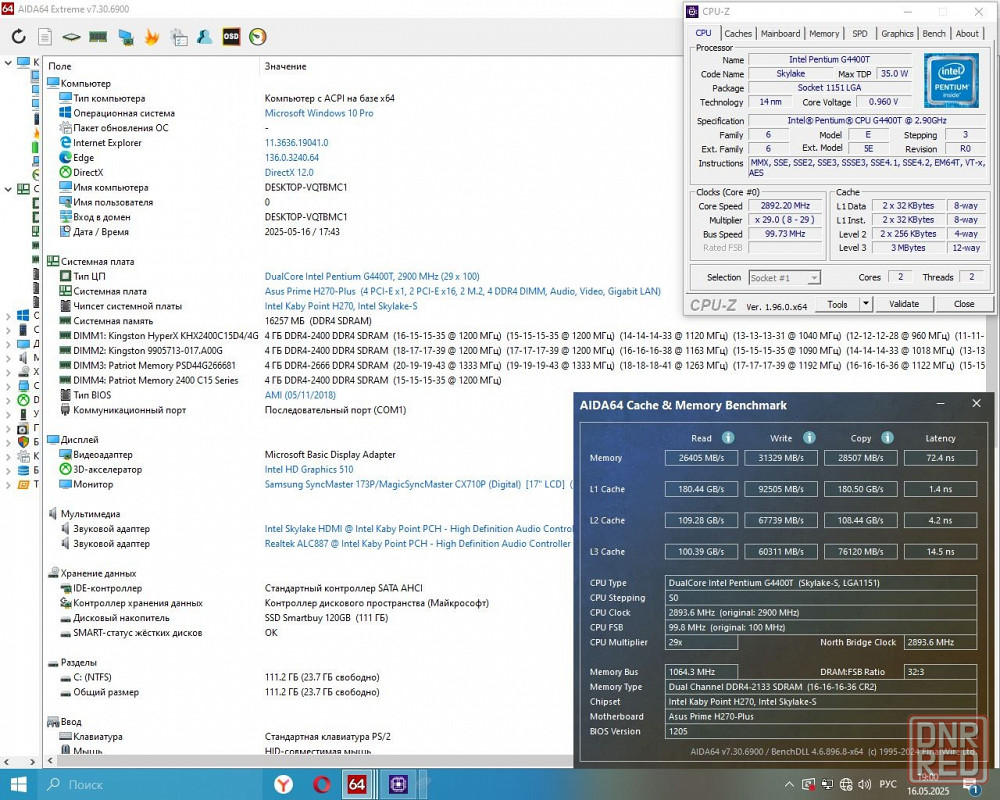Click the green Xbox DirectX icon in the left tree
Screen dimensions: 1000x800
tap(23, 400)
